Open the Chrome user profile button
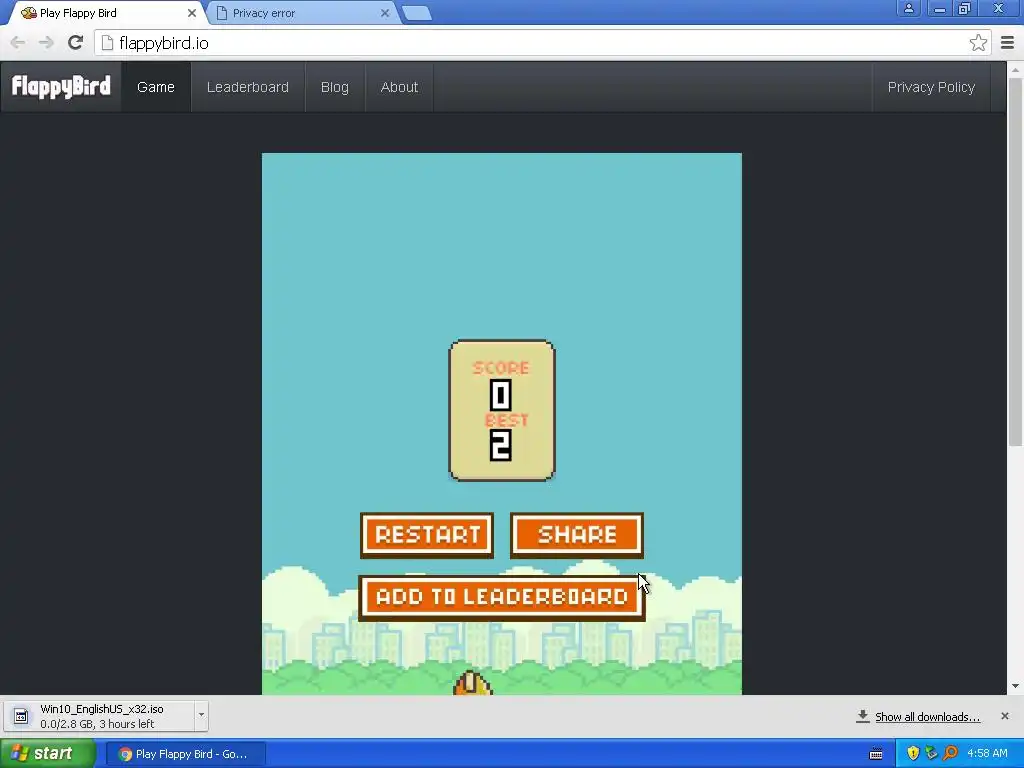The height and width of the screenshot is (768, 1024). coord(908,8)
